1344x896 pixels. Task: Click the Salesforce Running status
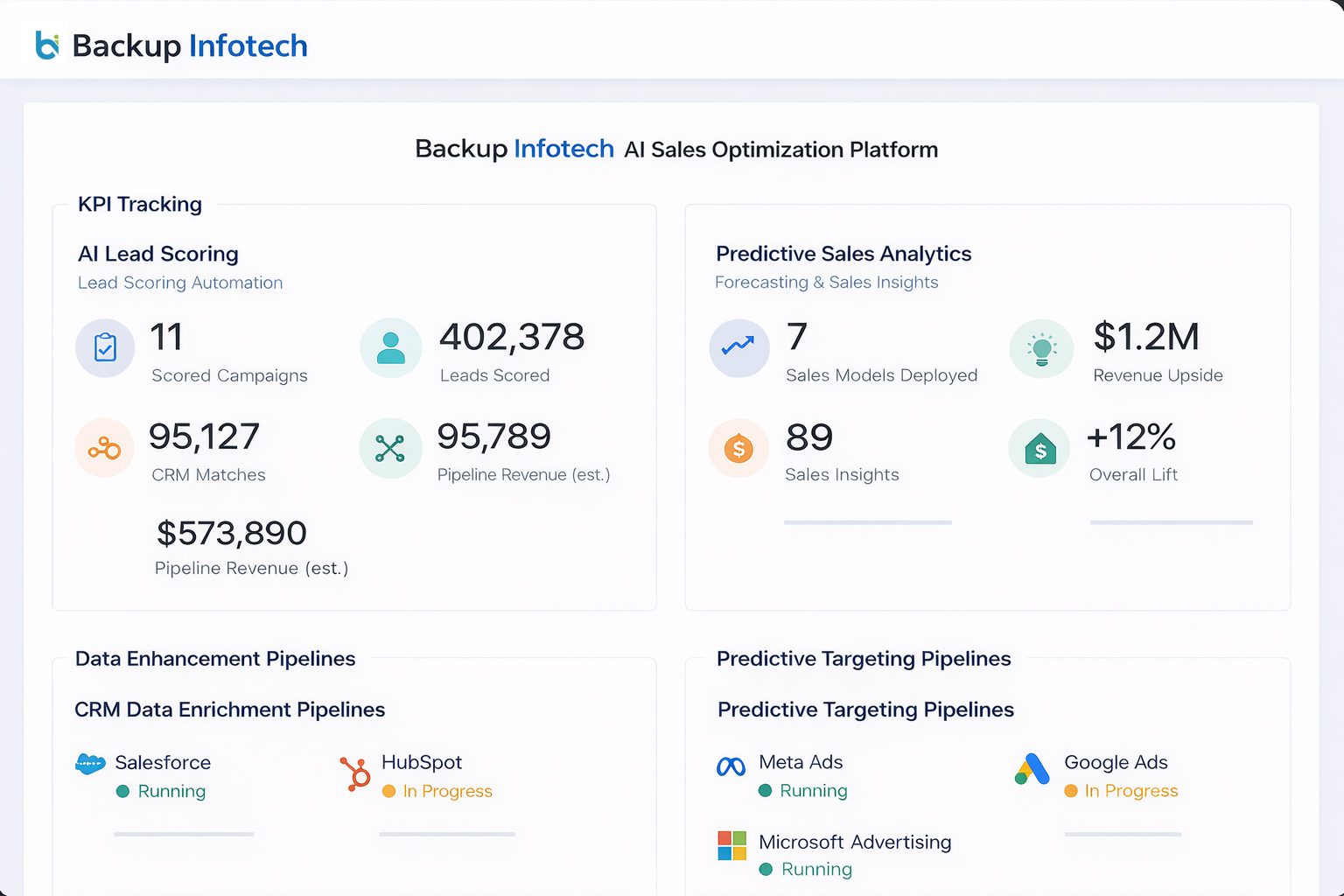click(171, 791)
